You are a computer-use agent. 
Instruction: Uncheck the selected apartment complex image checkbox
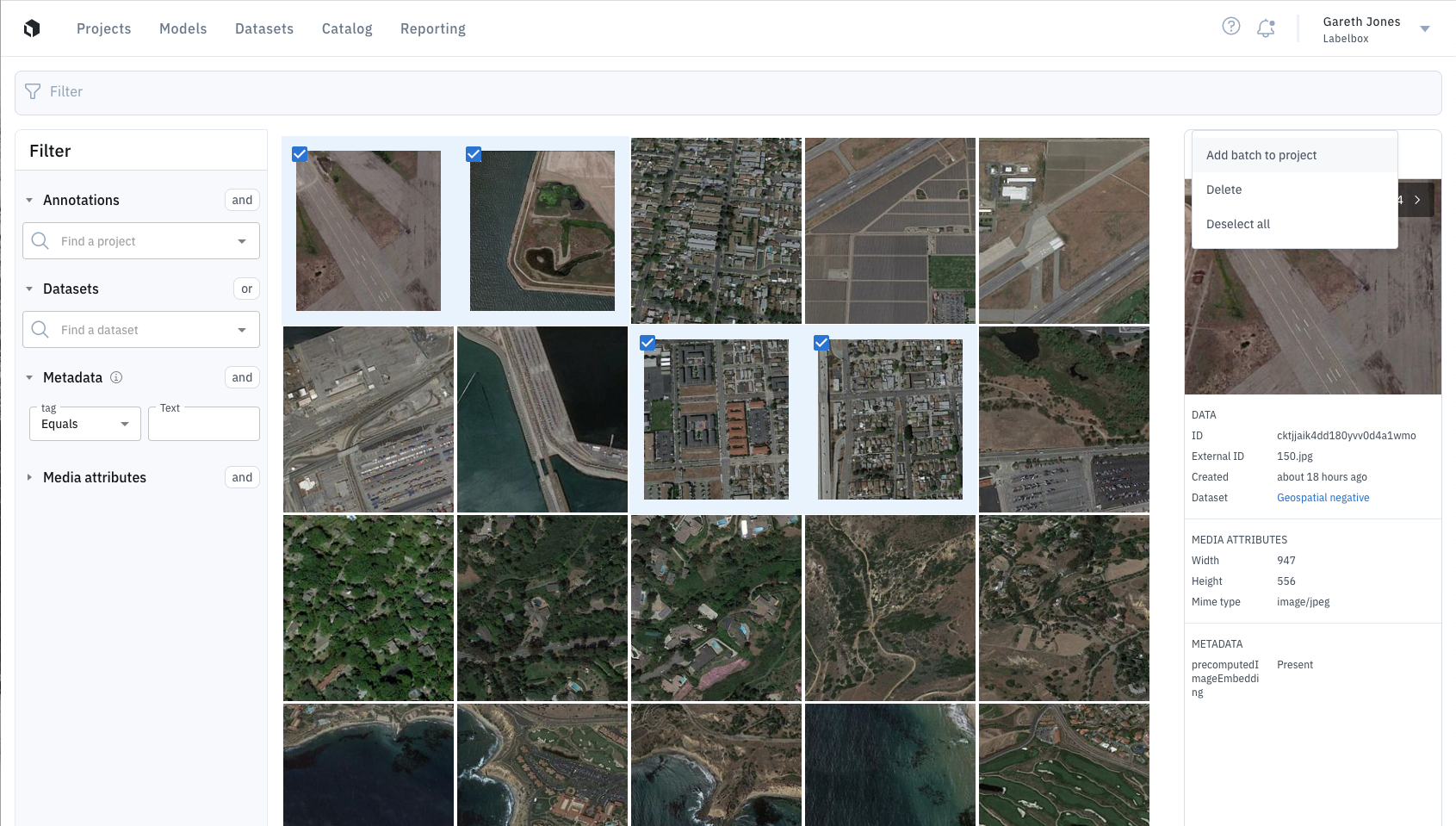[647, 343]
